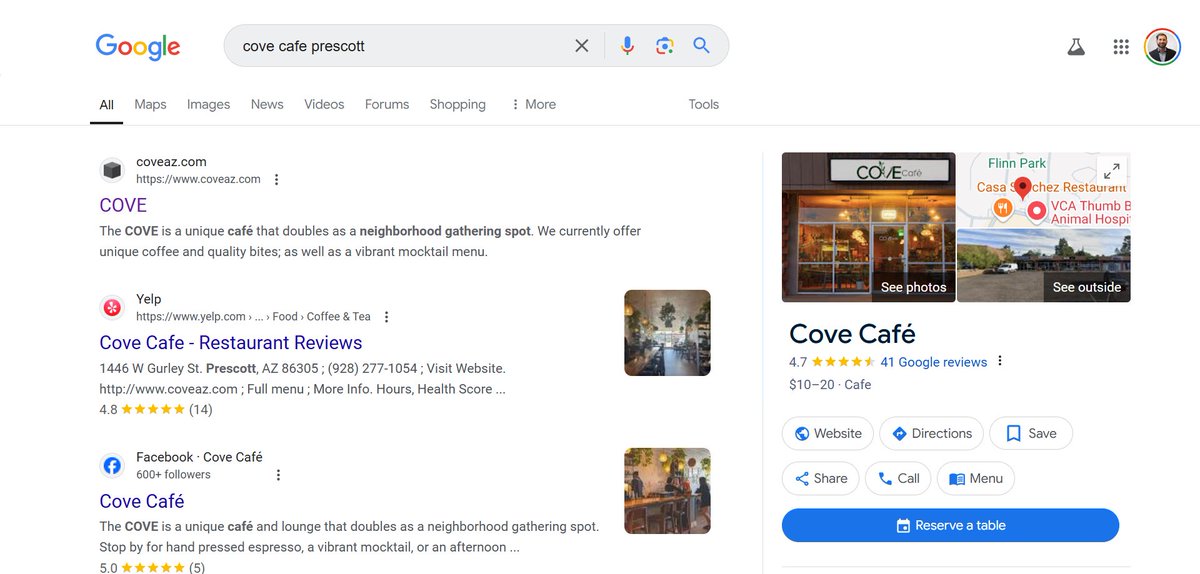The height and width of the screenshot is (574, 1200).
Task: Click the Website button
Action: [828, 433]
